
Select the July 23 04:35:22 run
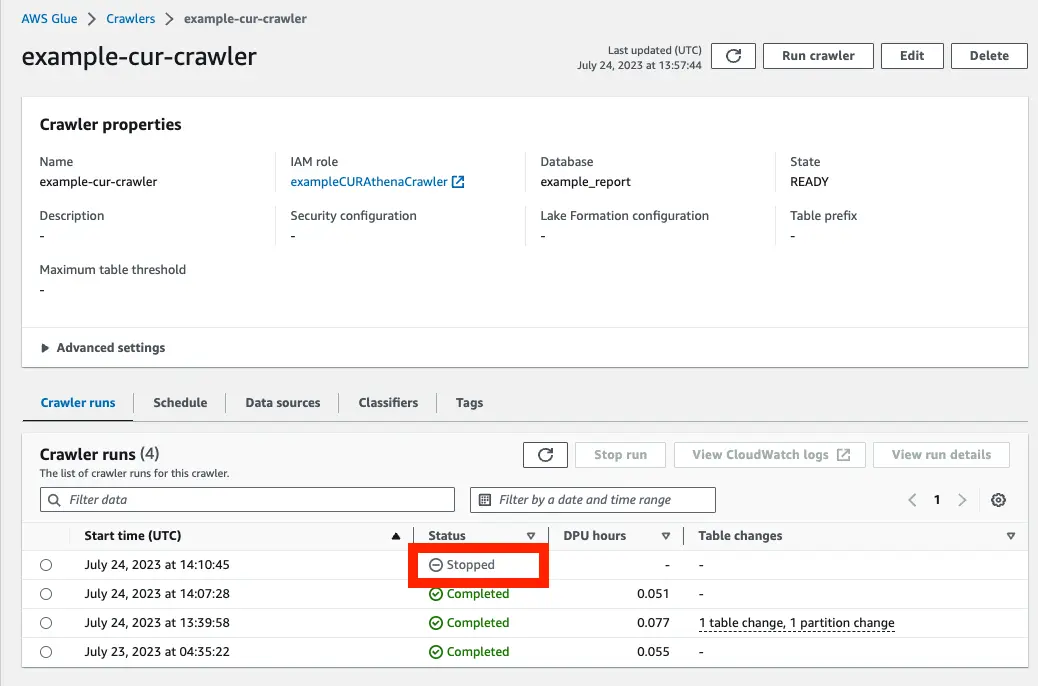pos(46,652)
